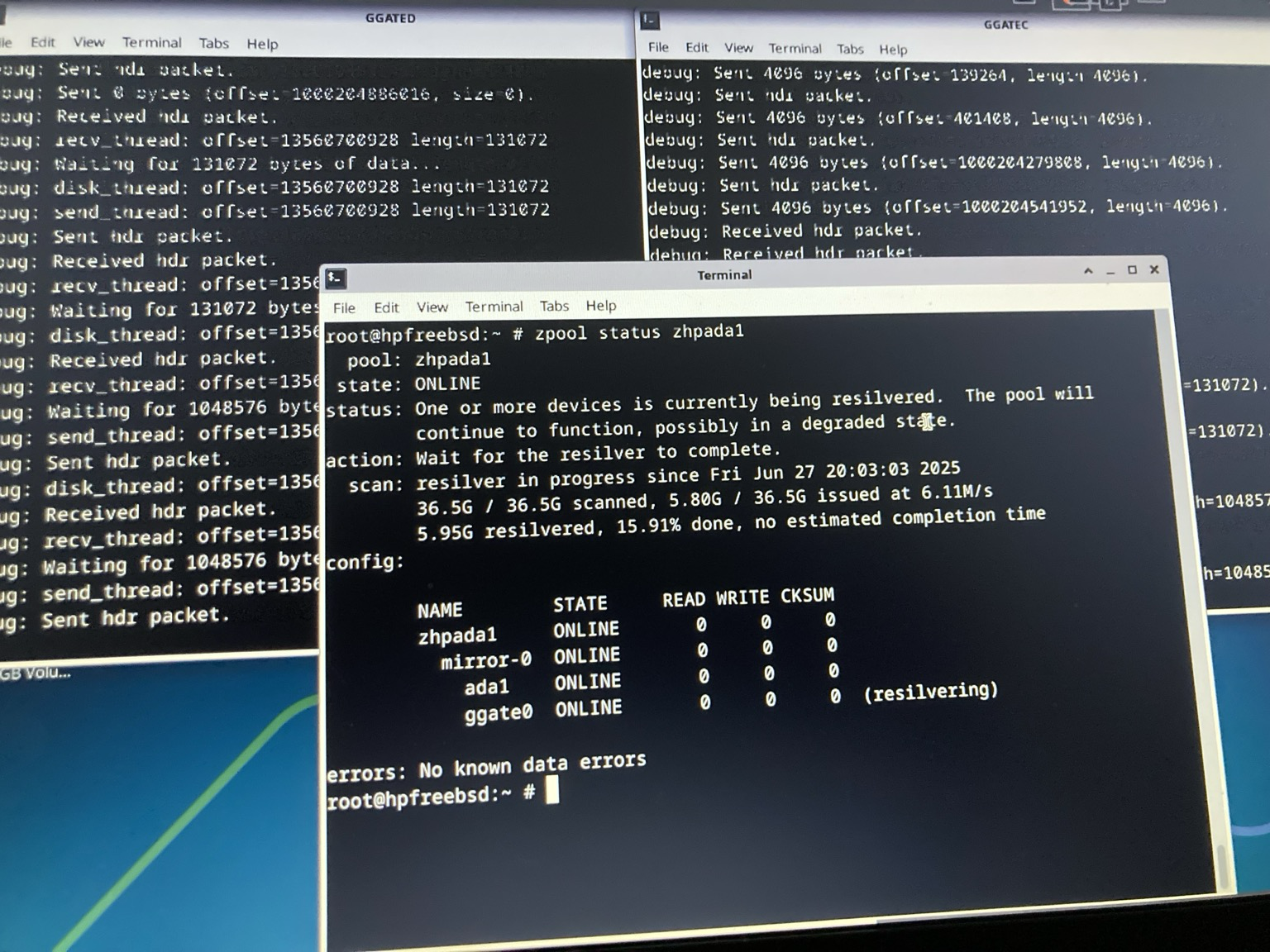The image size is (1270, 952).
Task: Click the GGATEC window's titlebar menu icon
Action: 650,20
